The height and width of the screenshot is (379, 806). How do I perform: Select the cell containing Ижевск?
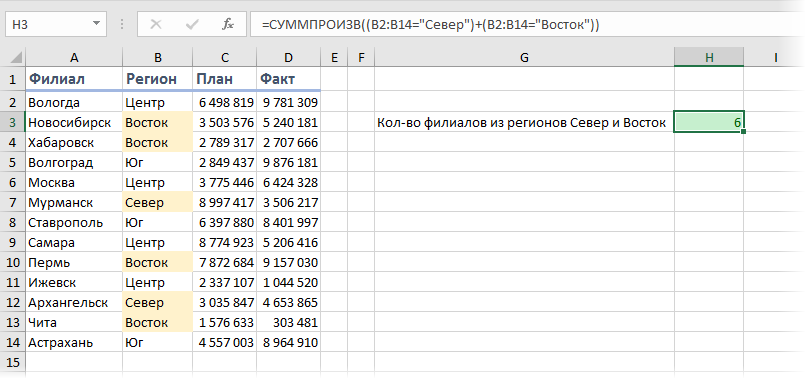tap(74, 283)
